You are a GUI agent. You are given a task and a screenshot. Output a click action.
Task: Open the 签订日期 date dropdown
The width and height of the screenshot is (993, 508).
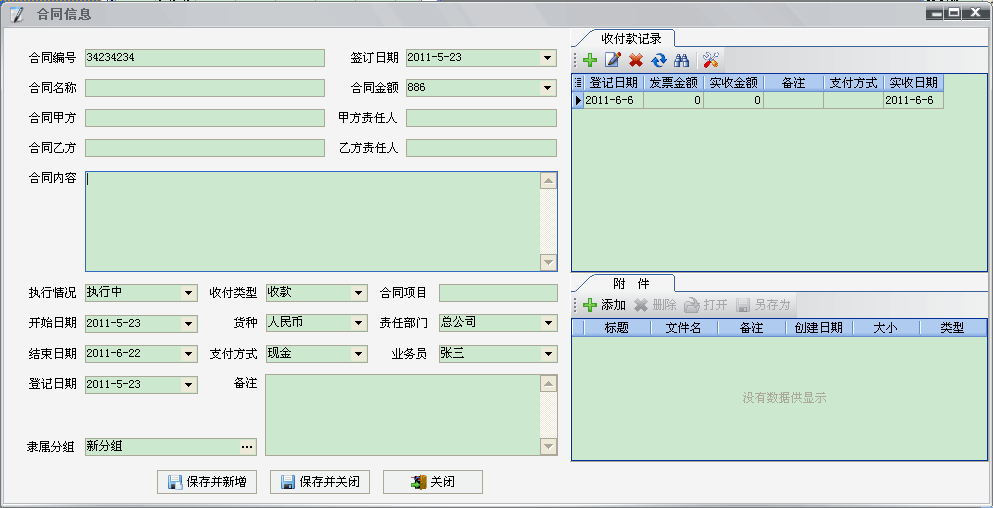(x=548, y=58)
